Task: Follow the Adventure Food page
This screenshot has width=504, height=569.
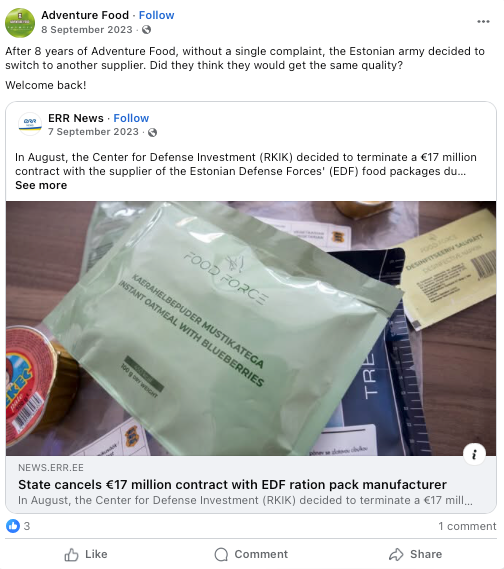Action: 156,15
